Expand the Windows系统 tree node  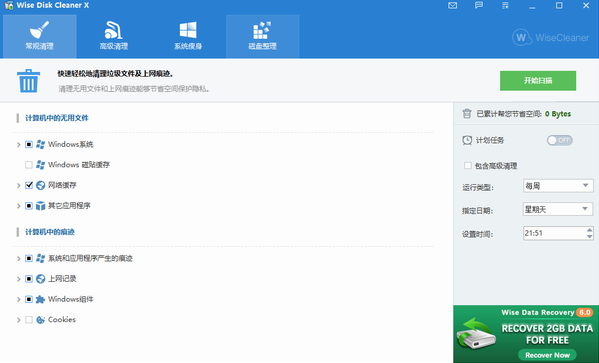(18, 144)
